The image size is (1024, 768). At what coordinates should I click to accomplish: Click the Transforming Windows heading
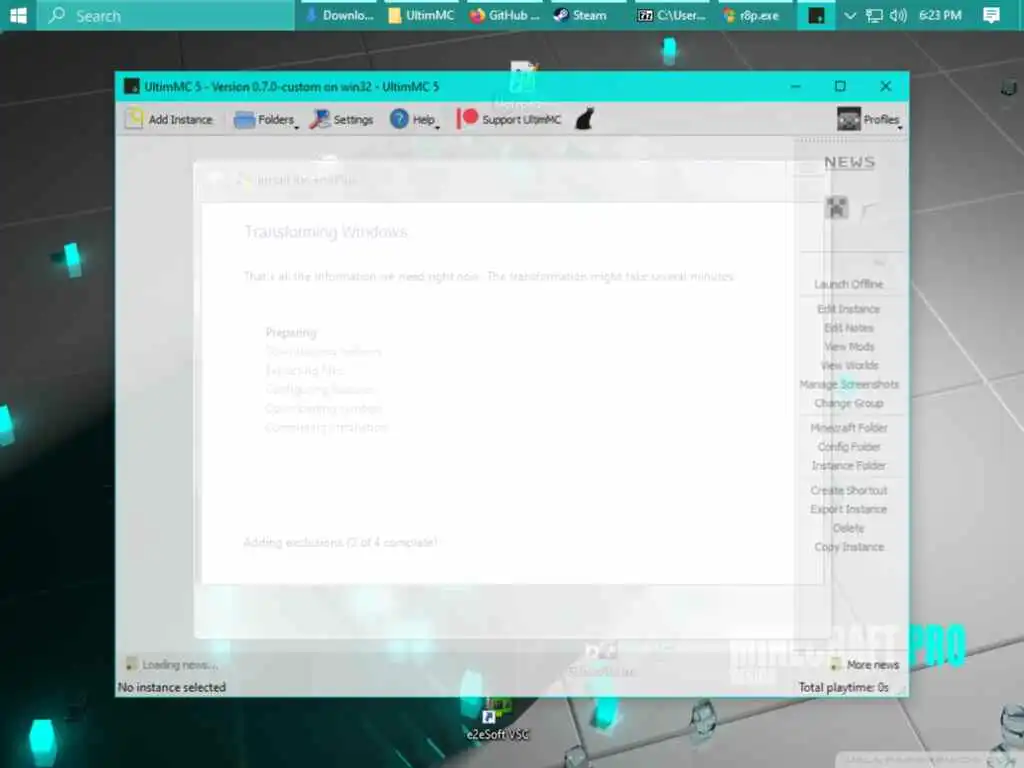coord(326,232)
